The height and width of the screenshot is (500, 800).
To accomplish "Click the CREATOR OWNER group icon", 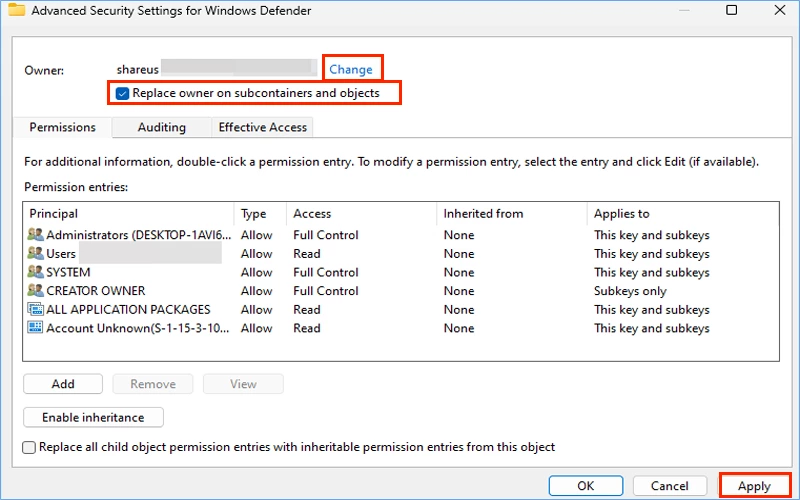I will 35,290.
